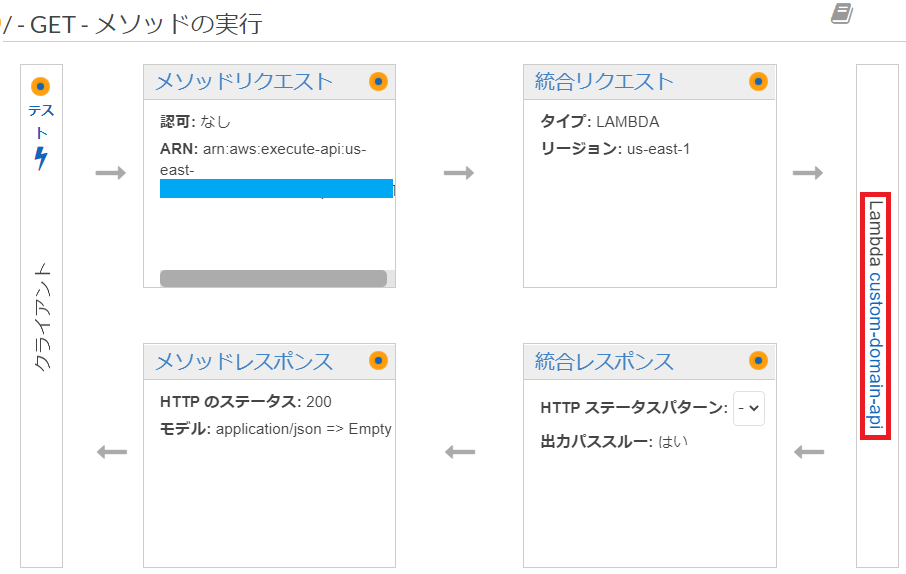Open the 統合リクエスト settings link
This screenshot has height=574, width=906.
pos(604,82)
